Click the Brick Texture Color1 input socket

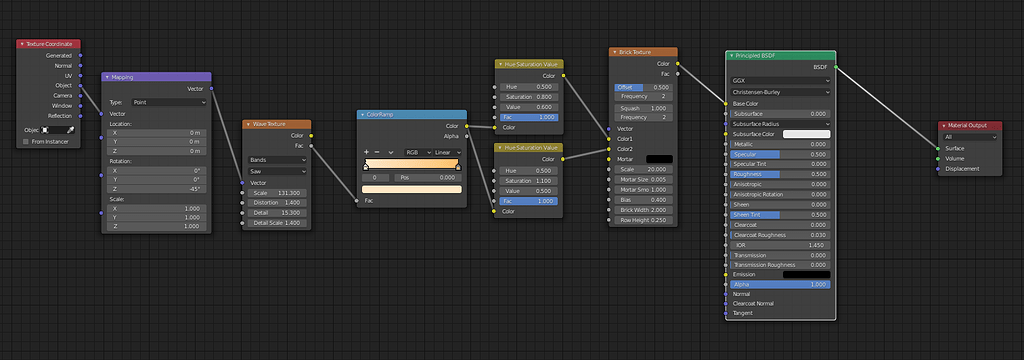pos(609,139)
